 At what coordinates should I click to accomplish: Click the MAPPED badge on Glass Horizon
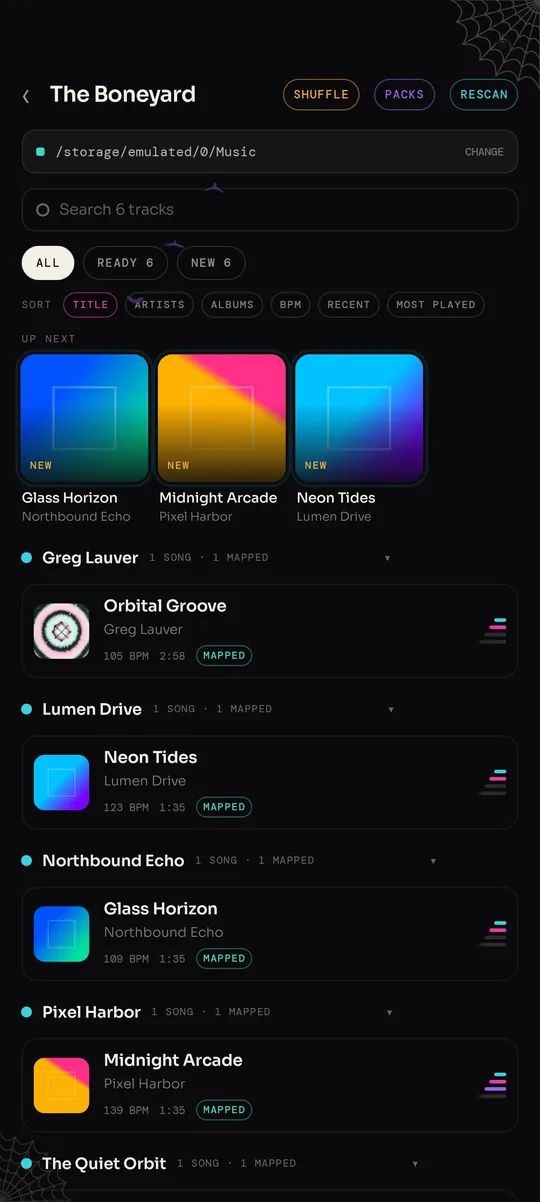point(224,958)
